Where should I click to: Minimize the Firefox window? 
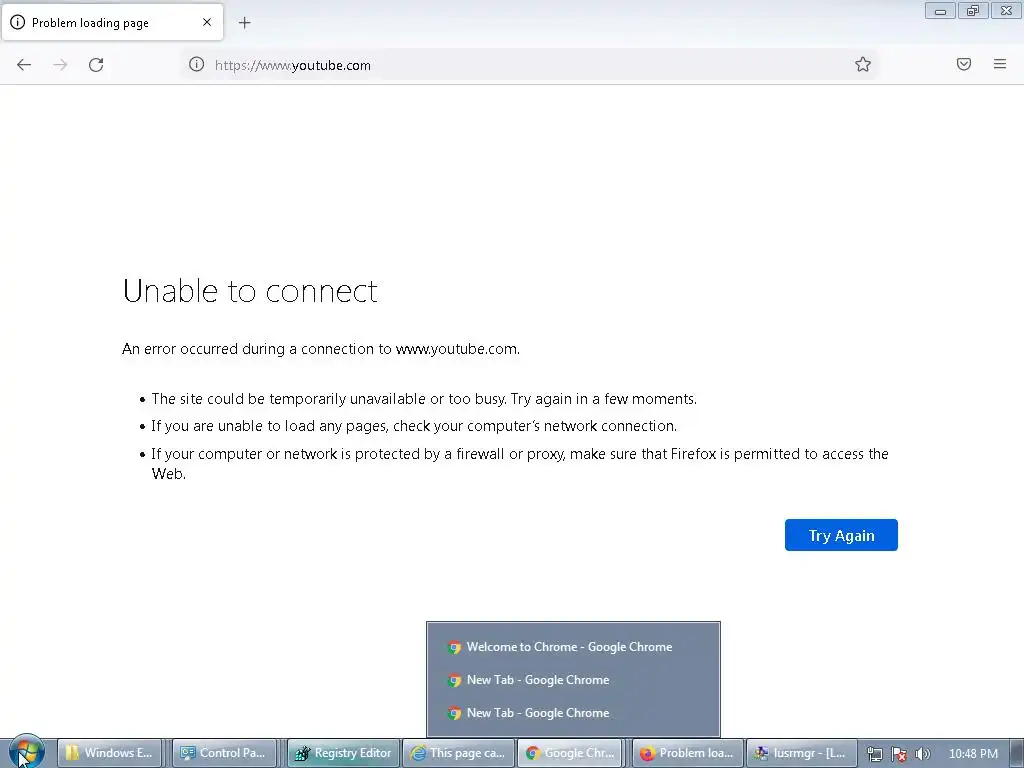(x=940, y=11)
